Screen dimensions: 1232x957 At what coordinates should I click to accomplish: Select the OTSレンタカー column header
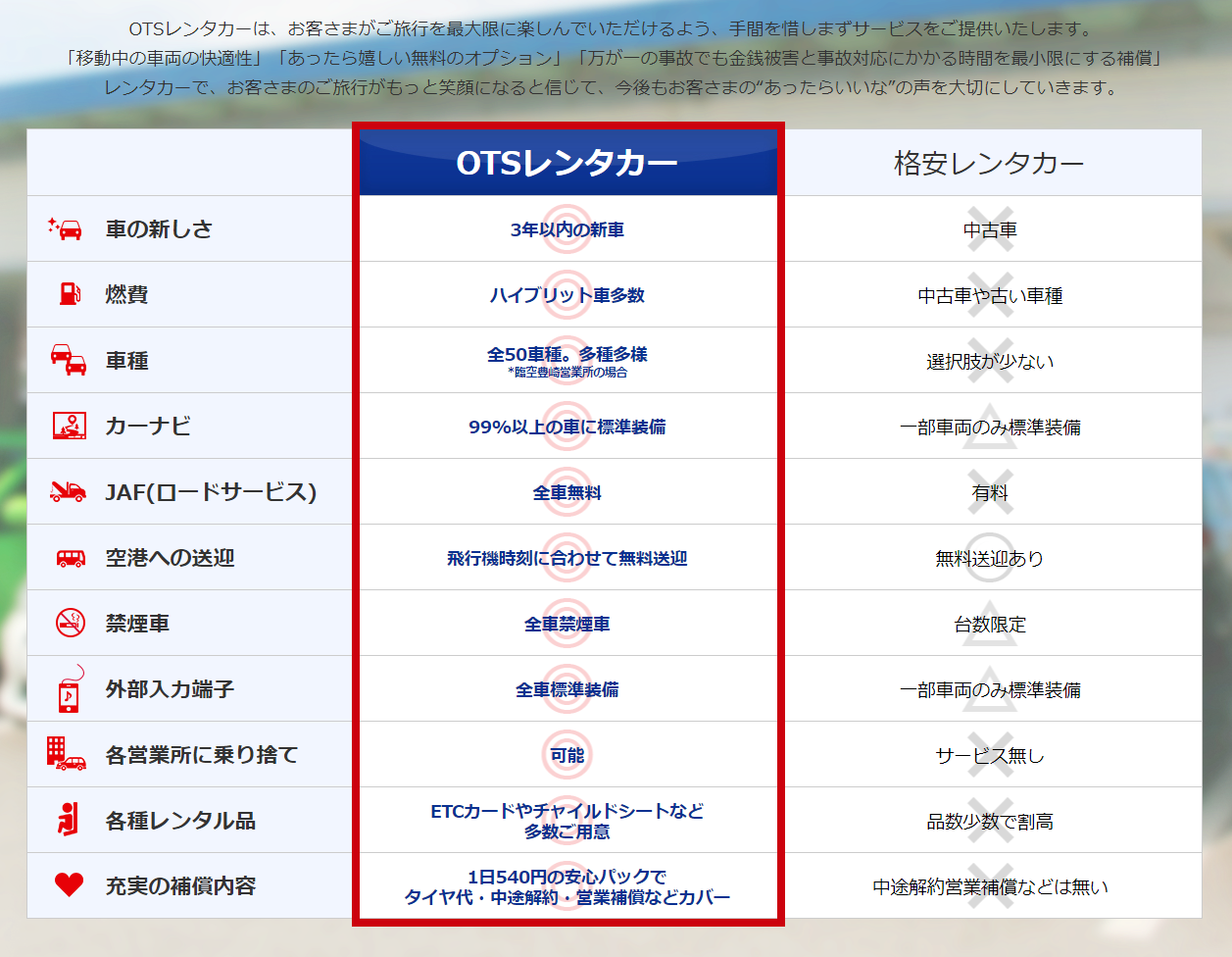[567, 162]
